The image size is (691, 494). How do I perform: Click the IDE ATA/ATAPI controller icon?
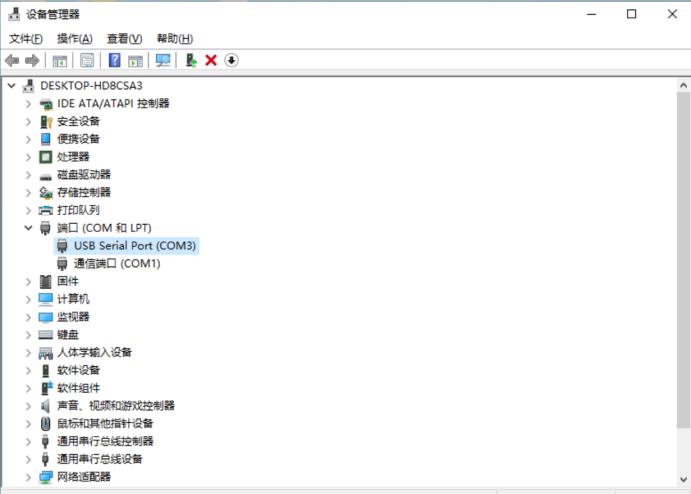45,104
